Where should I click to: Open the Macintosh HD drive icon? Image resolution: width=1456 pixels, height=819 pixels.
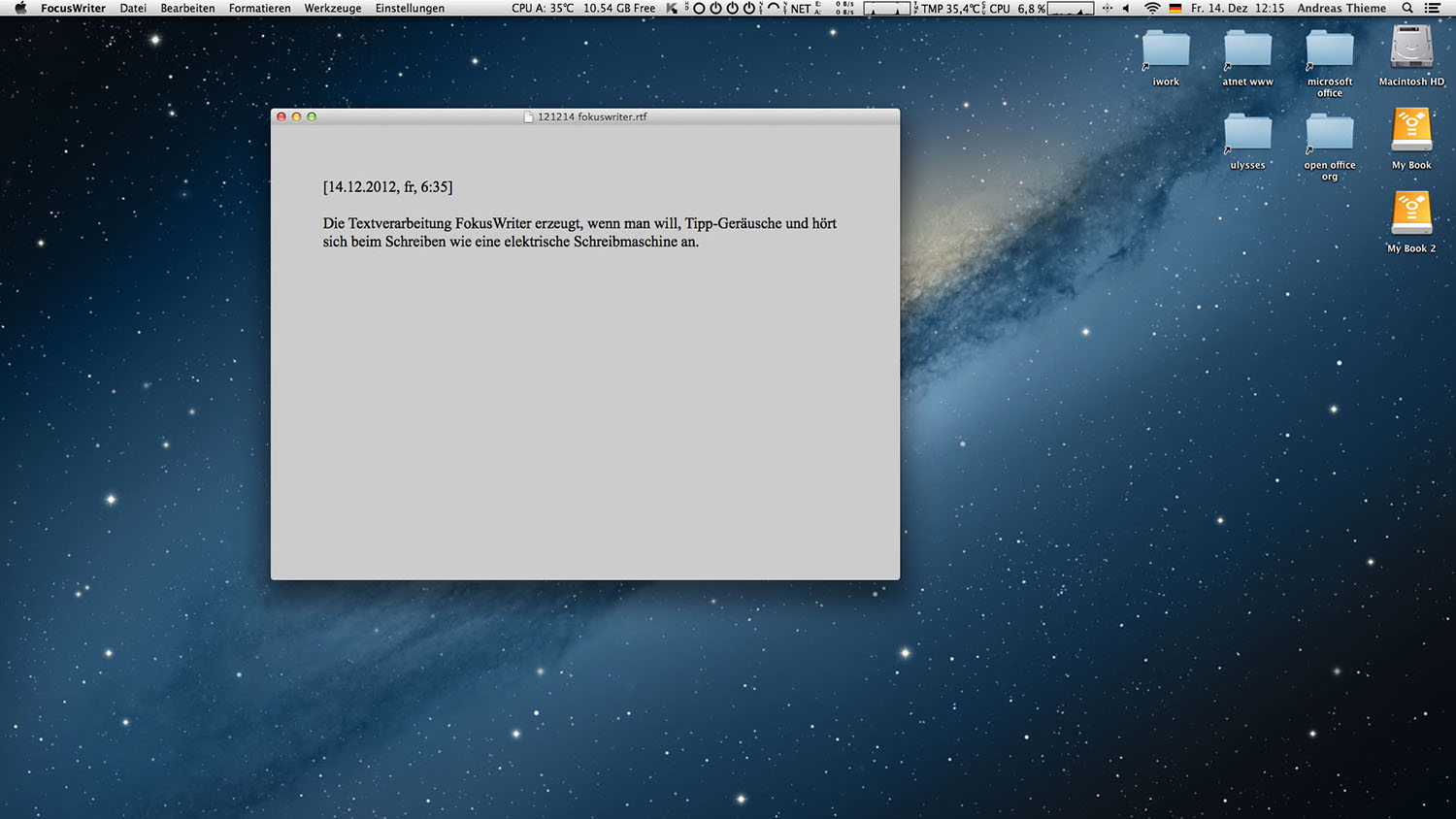[1411, 49]
